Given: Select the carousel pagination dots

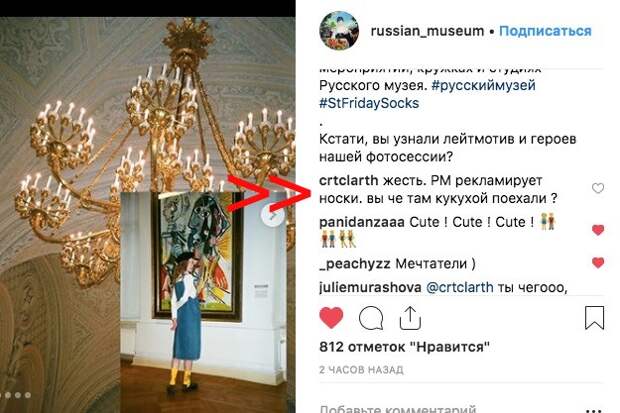Looking at the screenshot, I should point(16,395).
